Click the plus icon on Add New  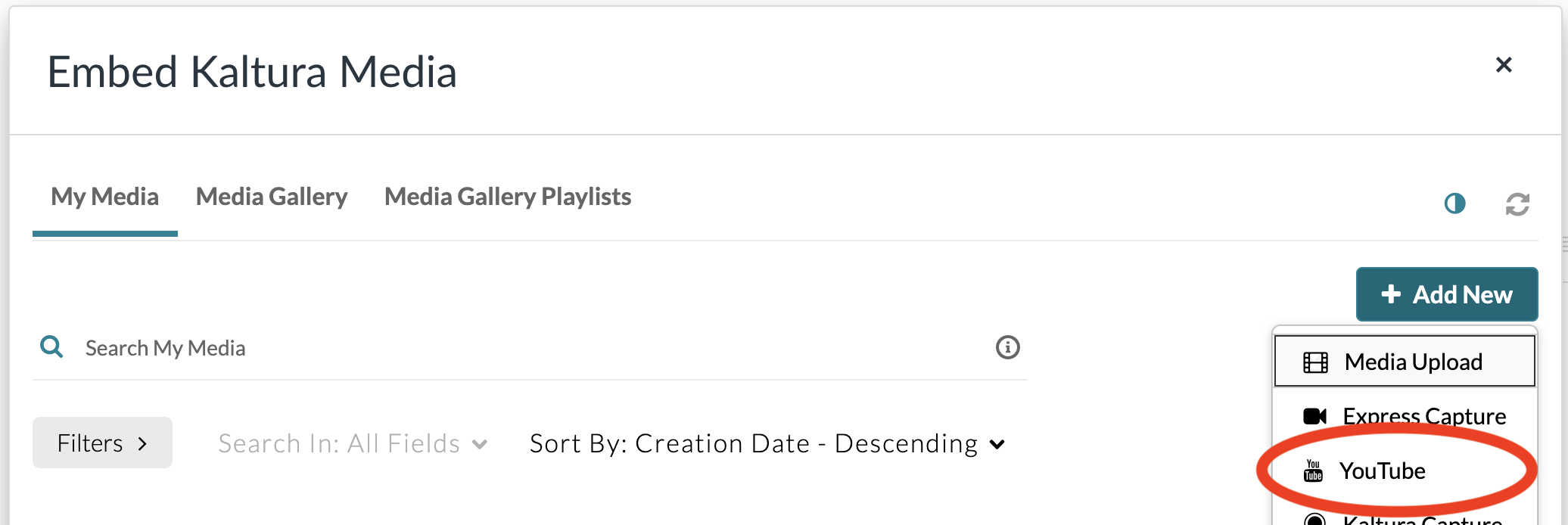(1391, 294)
